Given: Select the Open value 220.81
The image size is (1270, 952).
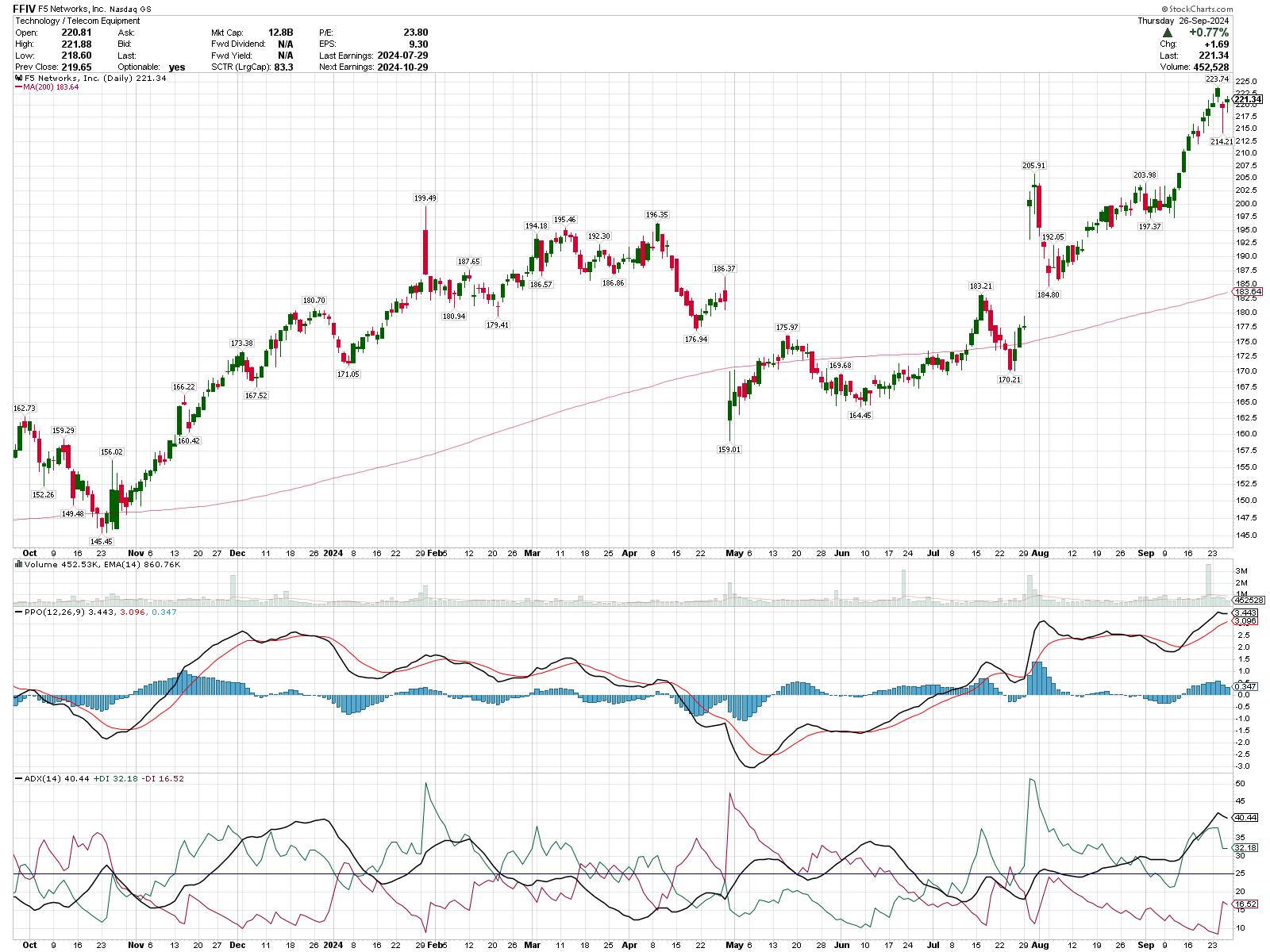Looking at the screenshot, I should 77,33.
